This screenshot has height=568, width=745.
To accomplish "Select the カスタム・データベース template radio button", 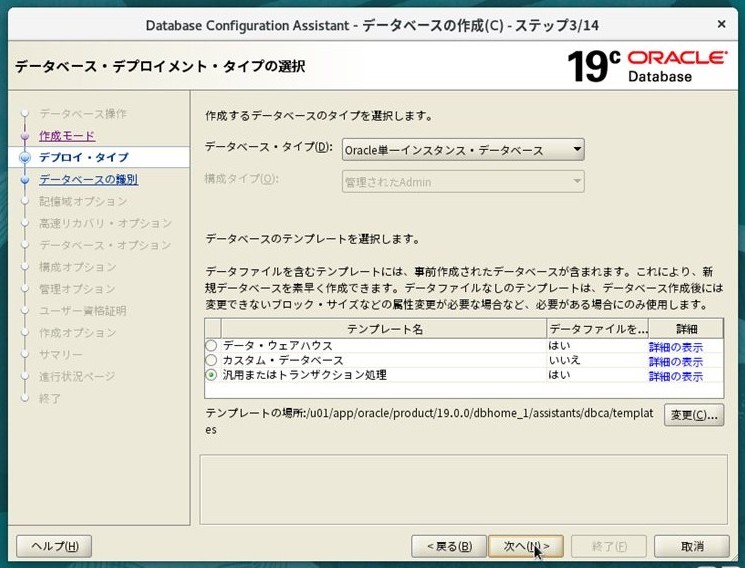I will 211,360.
